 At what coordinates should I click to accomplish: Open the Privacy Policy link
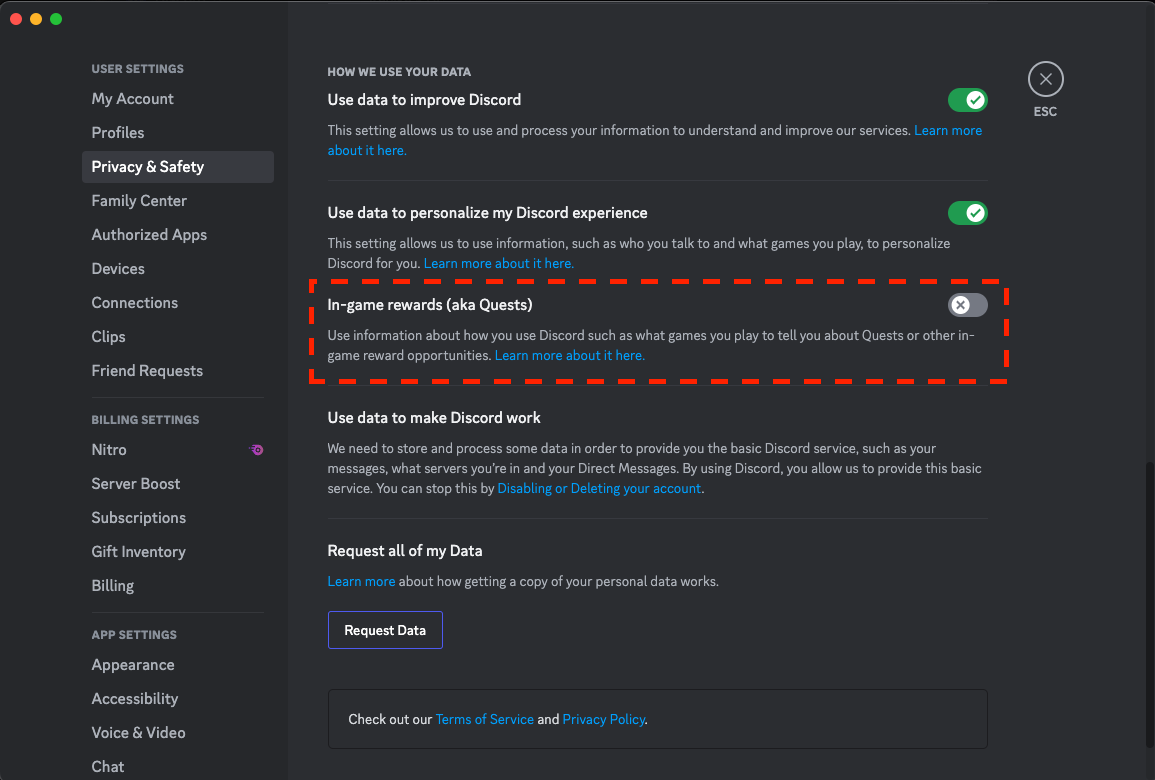pos(604,719)
